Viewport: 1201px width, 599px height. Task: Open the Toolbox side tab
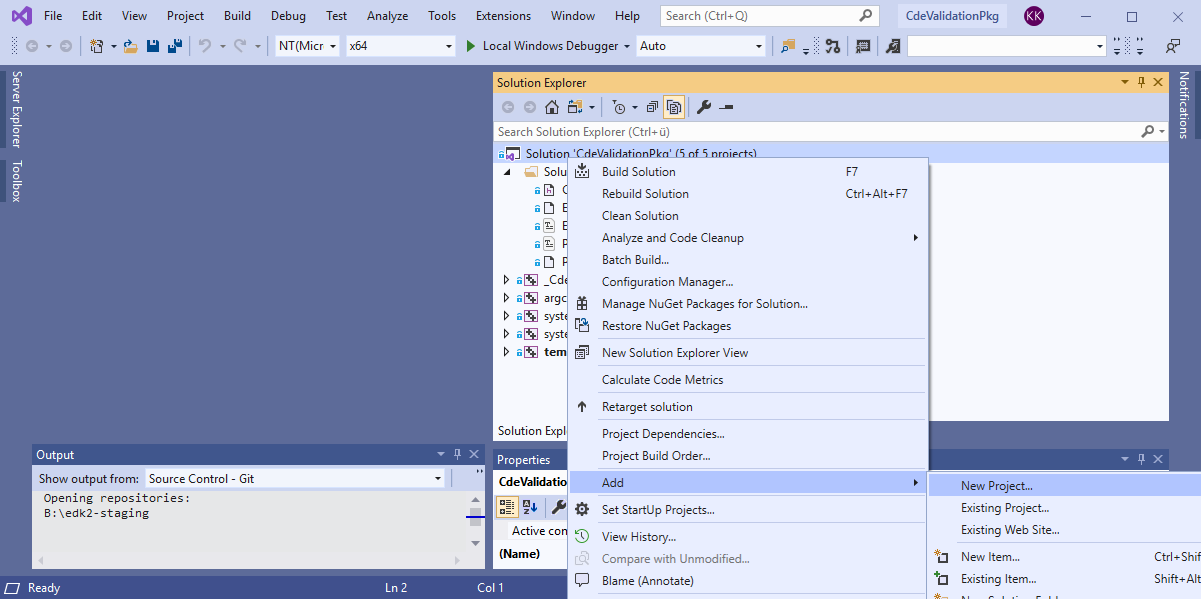16,181
